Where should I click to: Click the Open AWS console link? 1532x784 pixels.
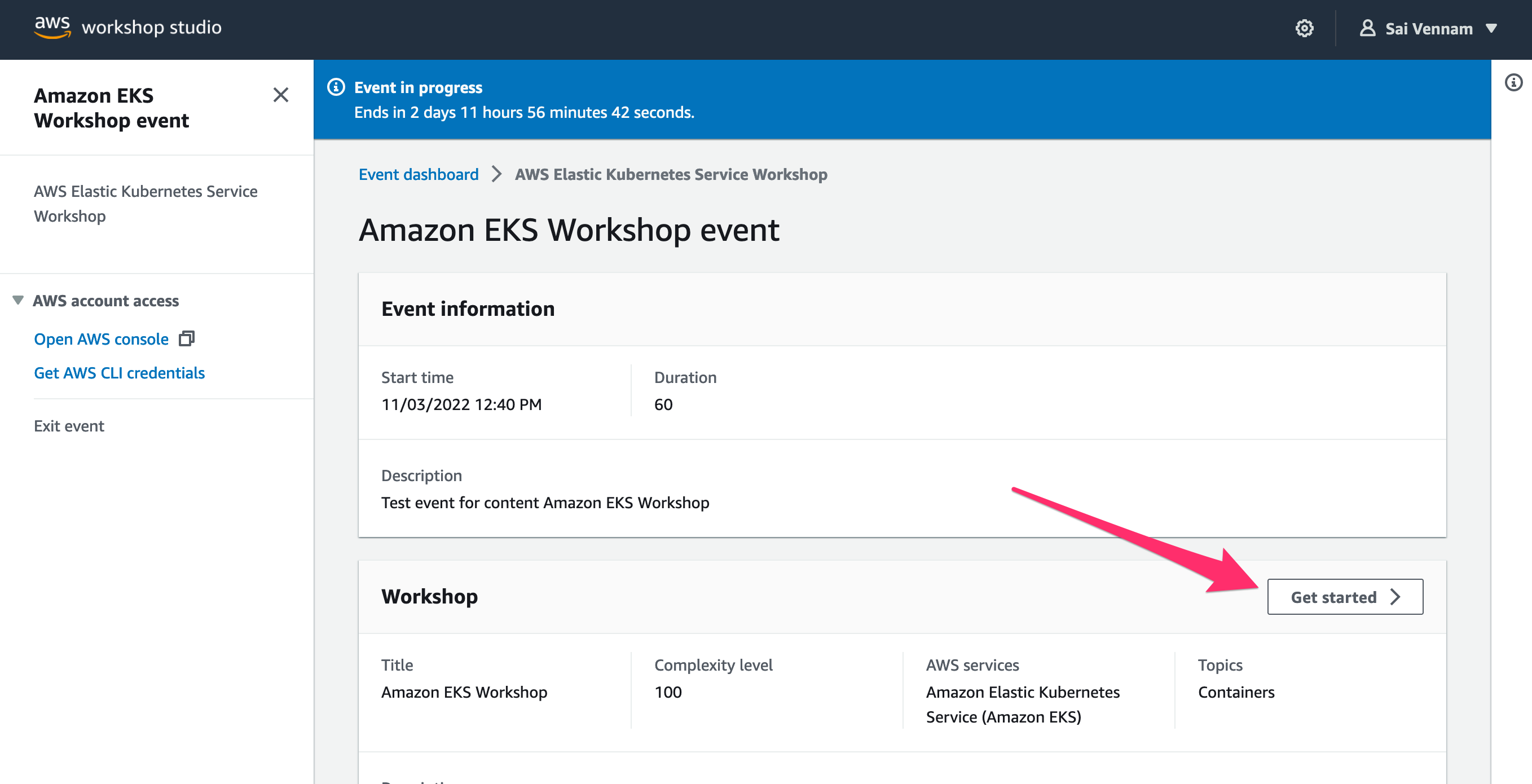point(101,339)
